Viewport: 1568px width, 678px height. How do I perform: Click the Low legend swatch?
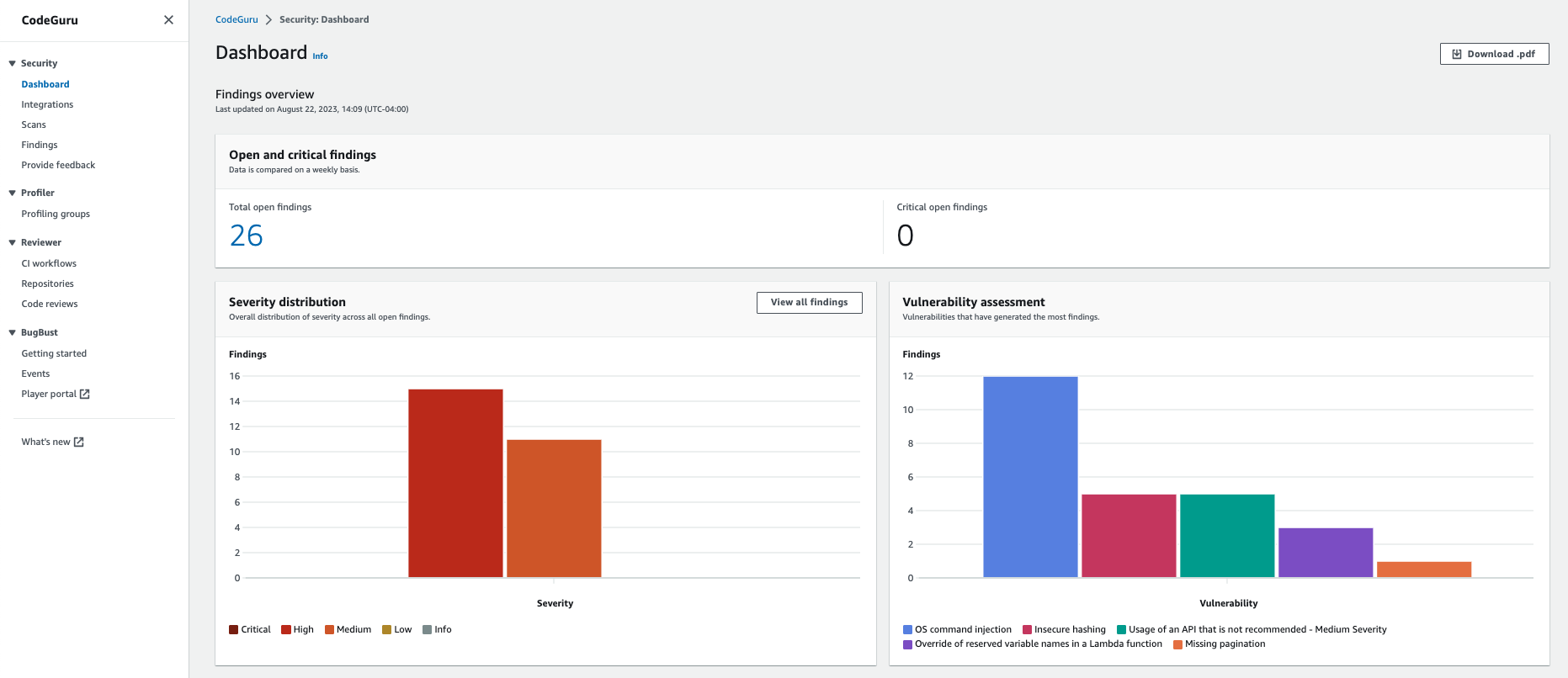click(x=387, y=629)
